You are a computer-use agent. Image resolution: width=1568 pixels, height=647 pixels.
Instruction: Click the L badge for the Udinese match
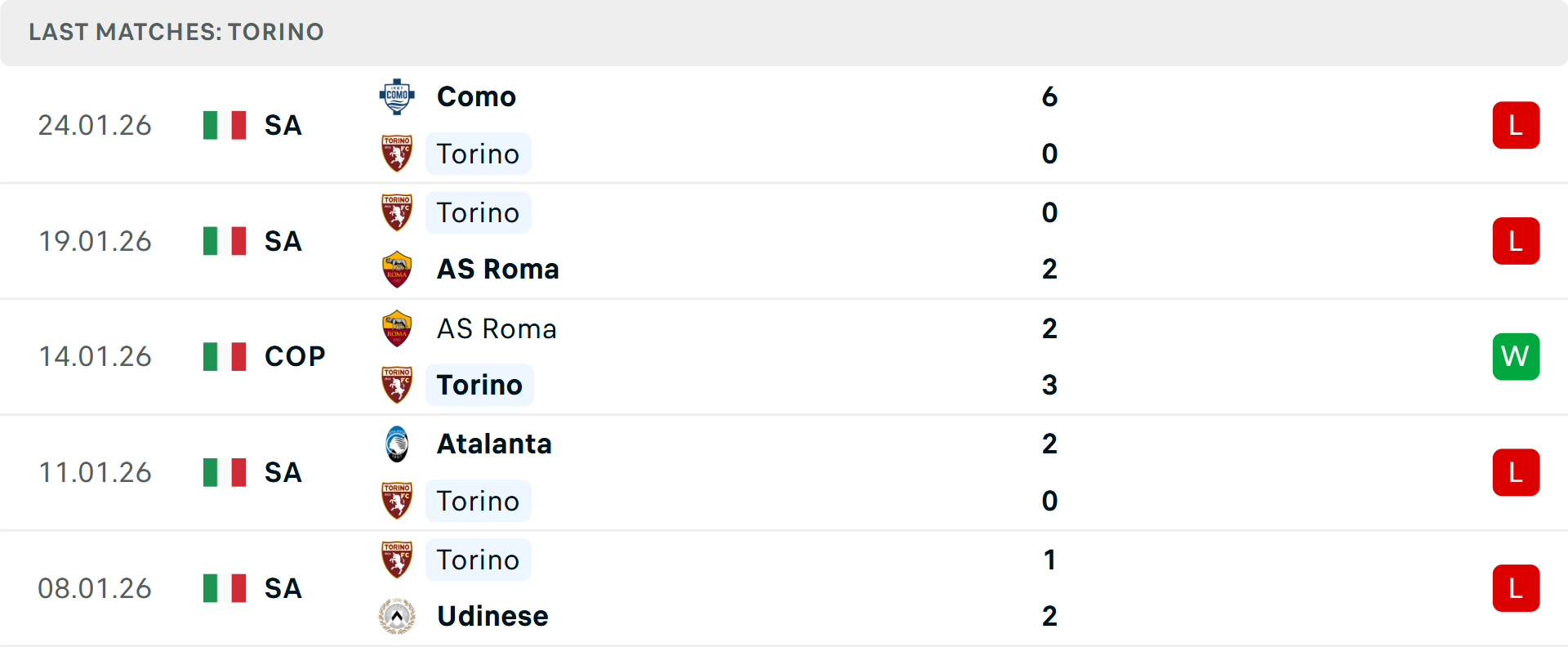coord(1516,588)
